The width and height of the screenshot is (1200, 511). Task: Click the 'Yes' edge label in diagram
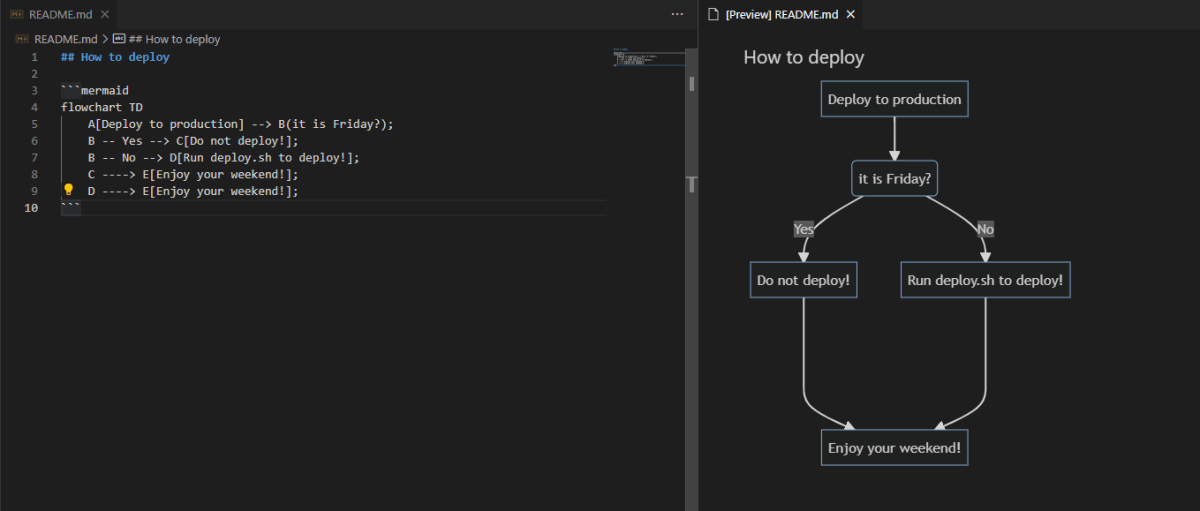tap(803, 229)
